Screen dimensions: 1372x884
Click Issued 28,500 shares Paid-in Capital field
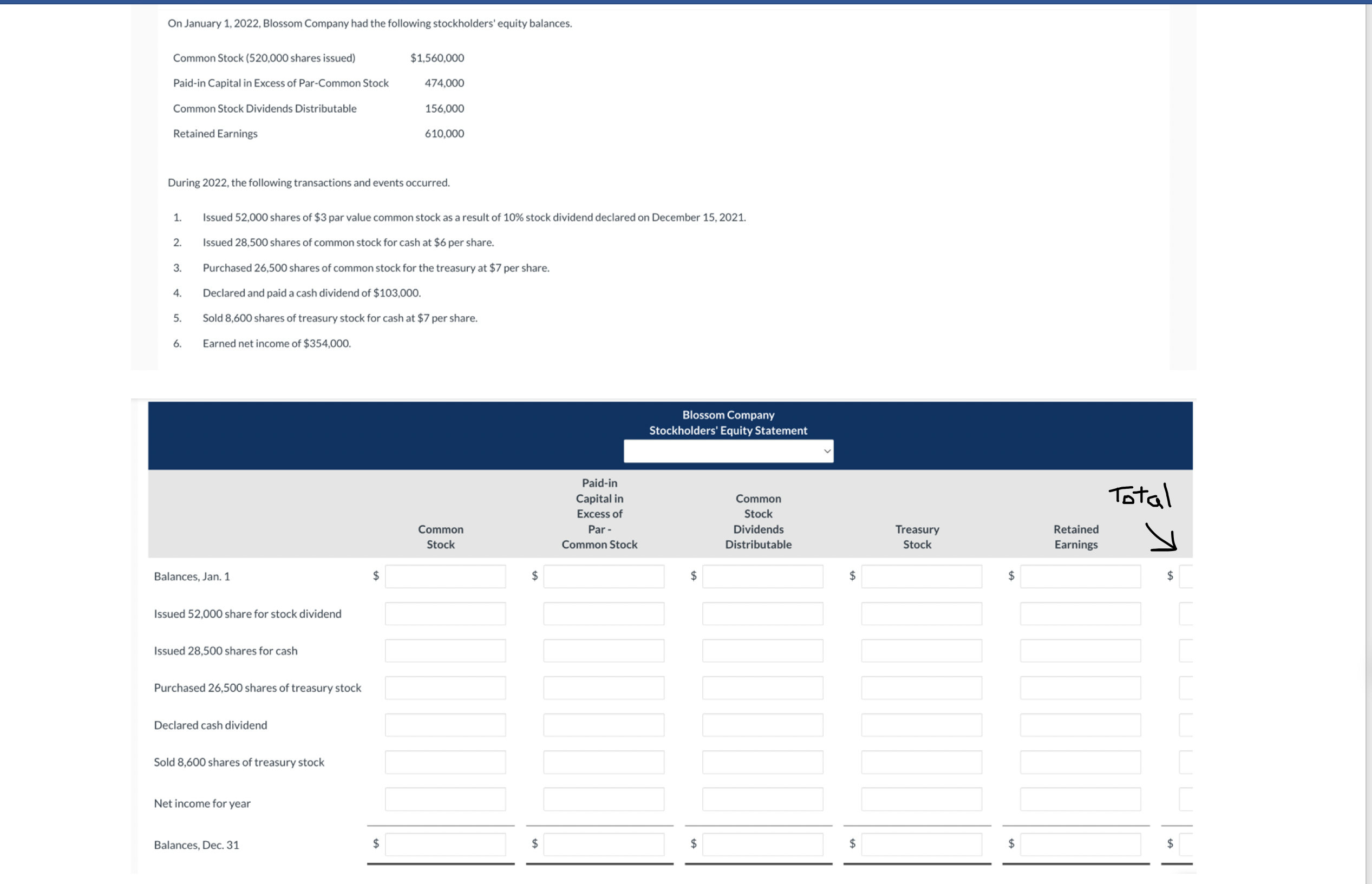(603, 650)
